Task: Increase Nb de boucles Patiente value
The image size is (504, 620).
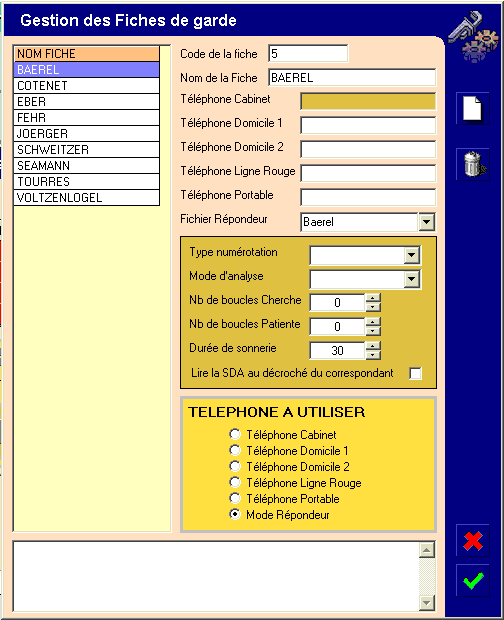Action: [373, 322]
